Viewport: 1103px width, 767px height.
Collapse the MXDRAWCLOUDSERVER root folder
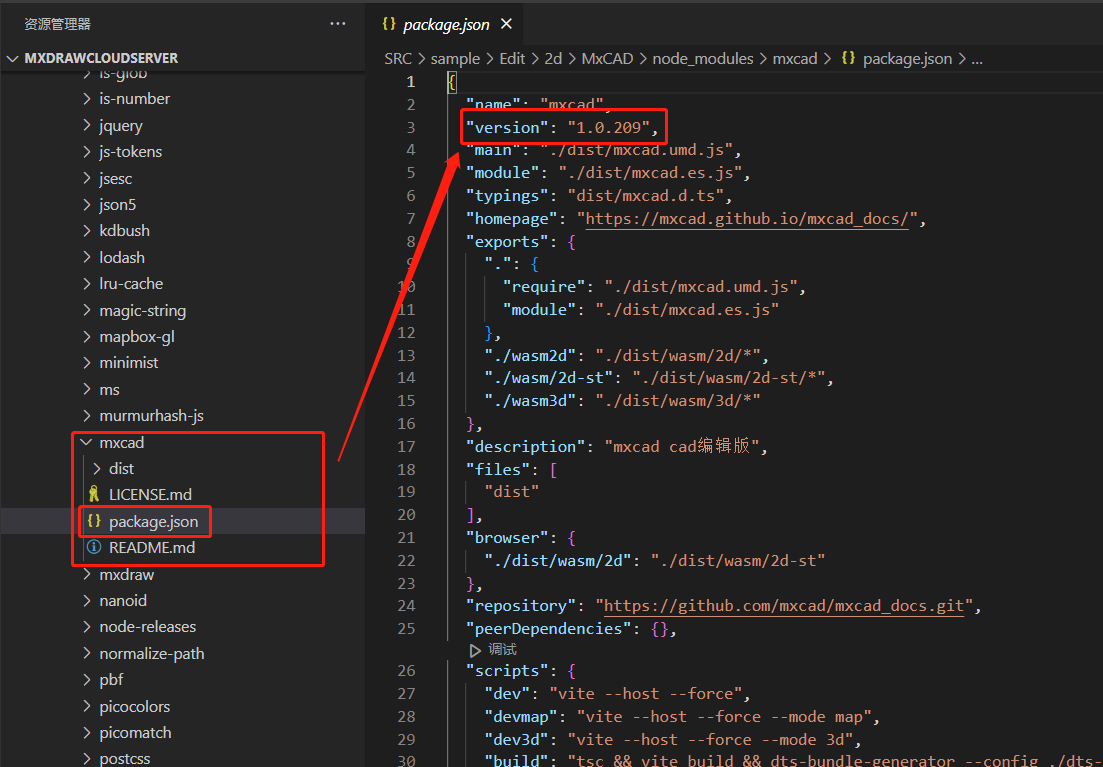click(x=13, y=58)
